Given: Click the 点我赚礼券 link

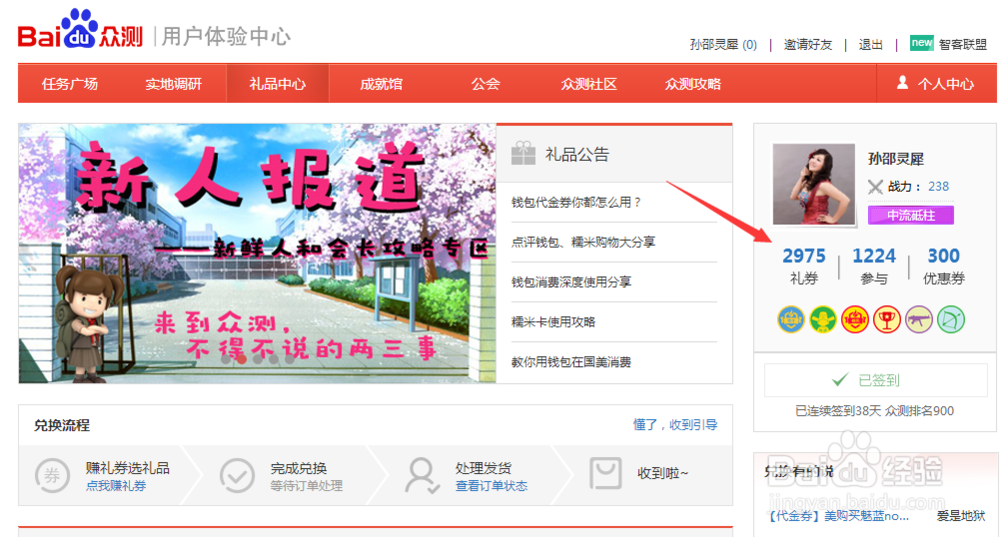Looking at the screenshot, I should click(x=116, y=486).
